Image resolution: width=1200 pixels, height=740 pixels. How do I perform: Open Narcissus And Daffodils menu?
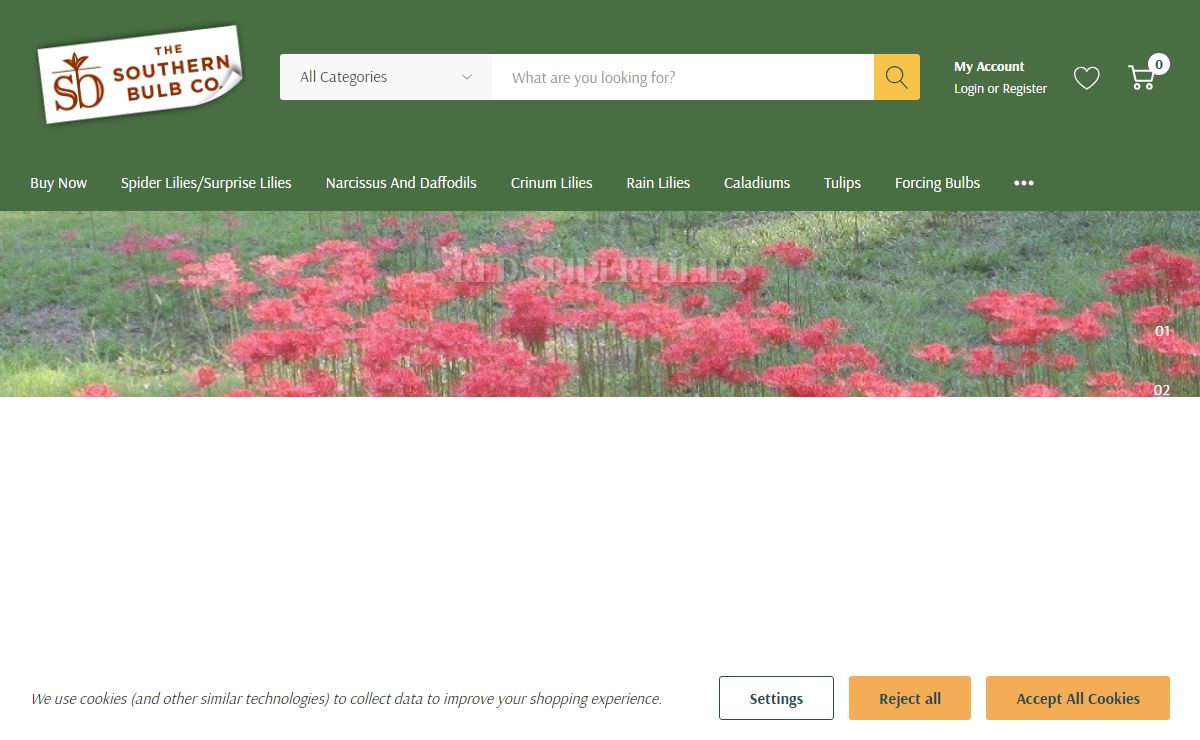click(401, 183)
